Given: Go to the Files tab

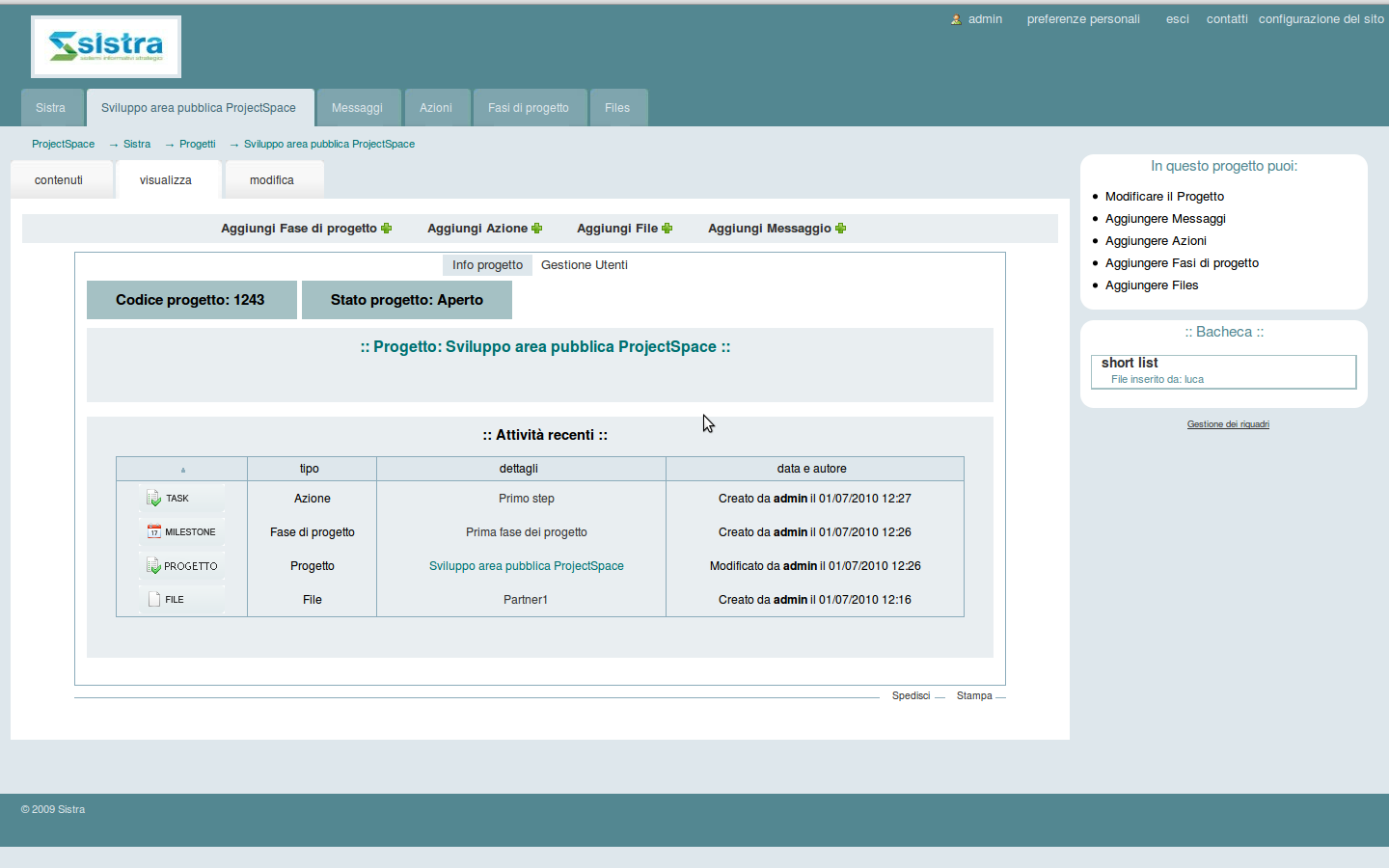Looking at the screenshot, I should (617, 108).
